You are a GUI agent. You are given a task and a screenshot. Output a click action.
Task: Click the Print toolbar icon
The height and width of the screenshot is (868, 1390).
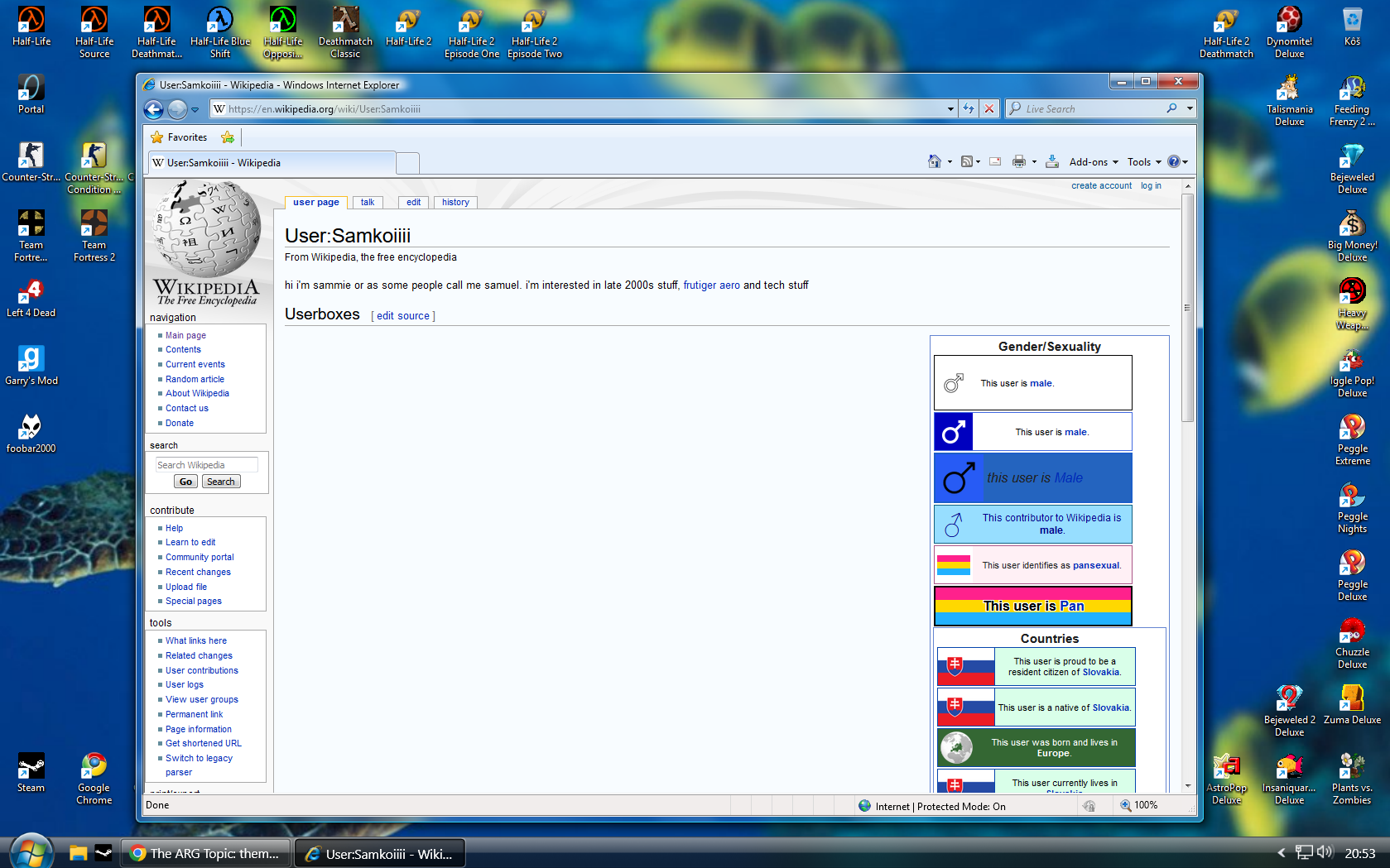1018,162
